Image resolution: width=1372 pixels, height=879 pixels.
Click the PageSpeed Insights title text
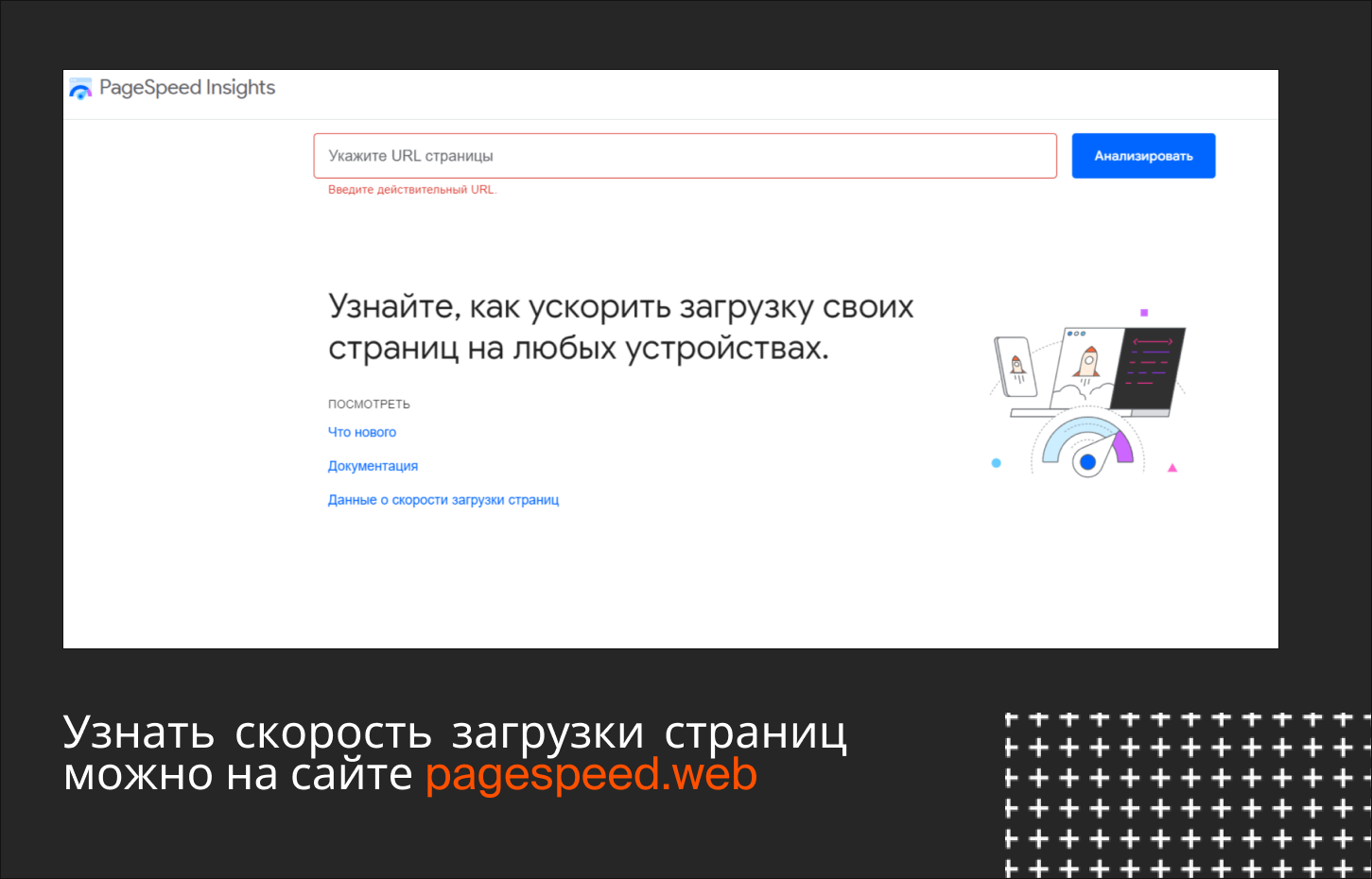pos(187,88)
